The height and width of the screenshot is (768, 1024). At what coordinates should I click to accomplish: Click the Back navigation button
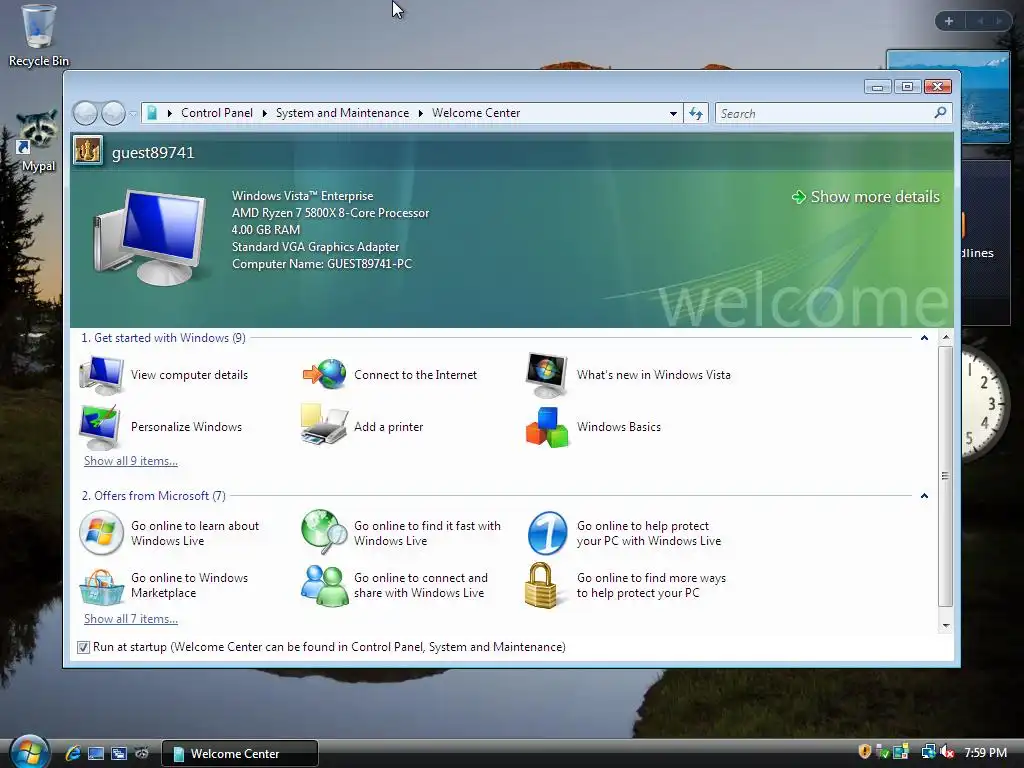click(x=85, y=113)
